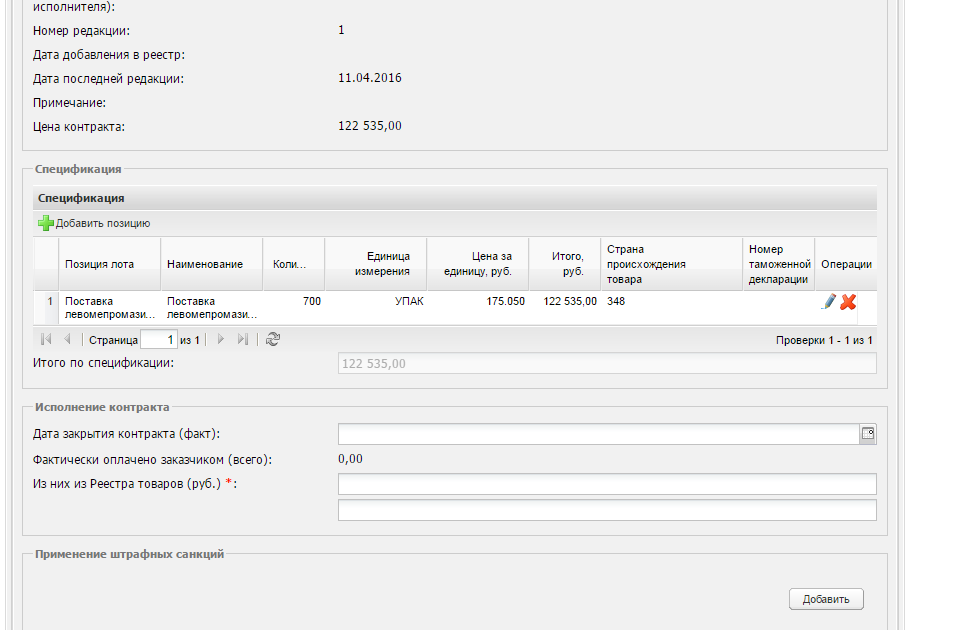Click the Добавить button in penalties section
The height and width of the screenshot is (630, 956).
click(826, 599)
